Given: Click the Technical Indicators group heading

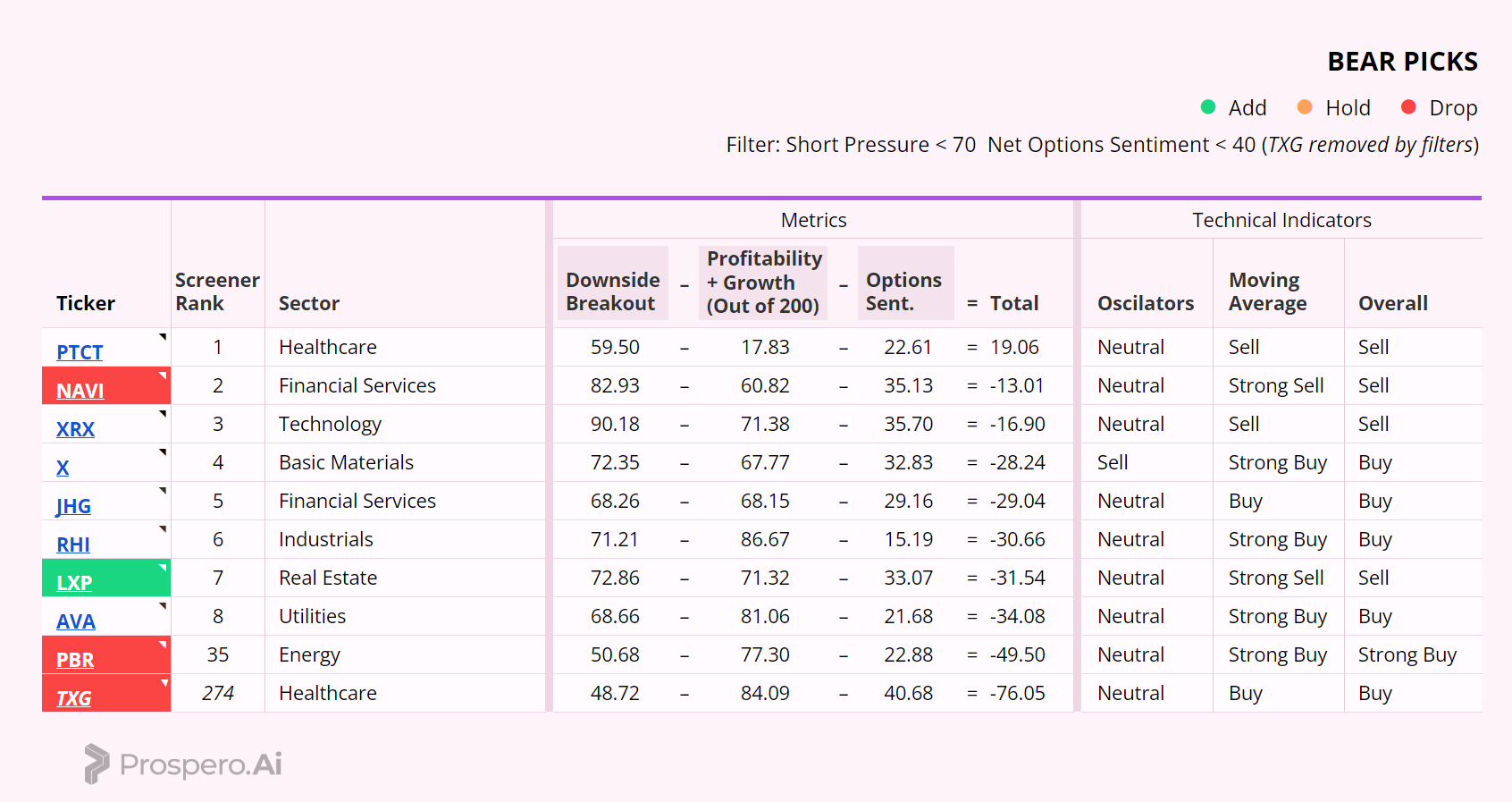Looking at the screenshot, I should (1281, 220).
